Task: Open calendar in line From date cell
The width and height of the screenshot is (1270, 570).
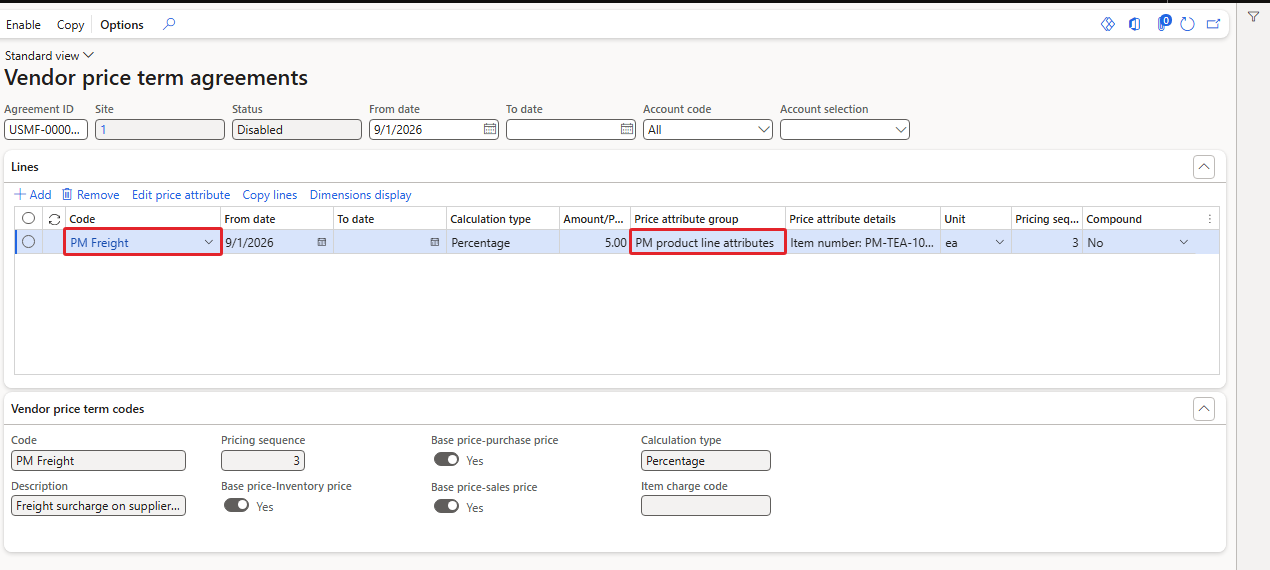Action: pyautogui.click(x=321, y=242)
